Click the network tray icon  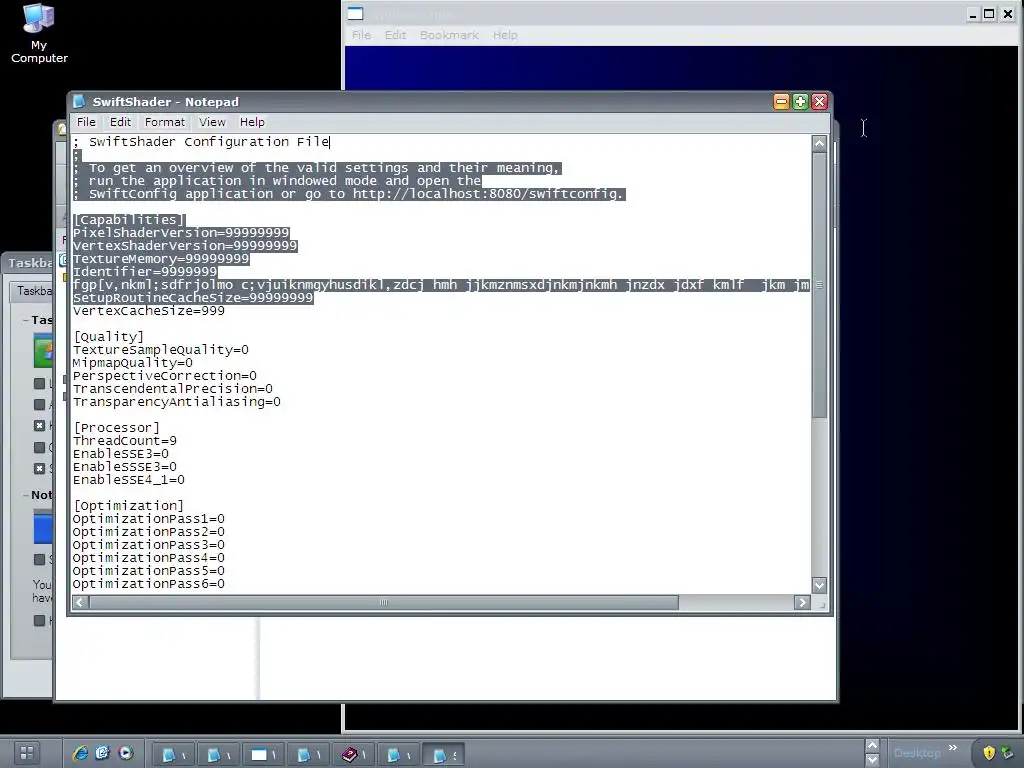pyautogui.click(x=1008, y=753)
